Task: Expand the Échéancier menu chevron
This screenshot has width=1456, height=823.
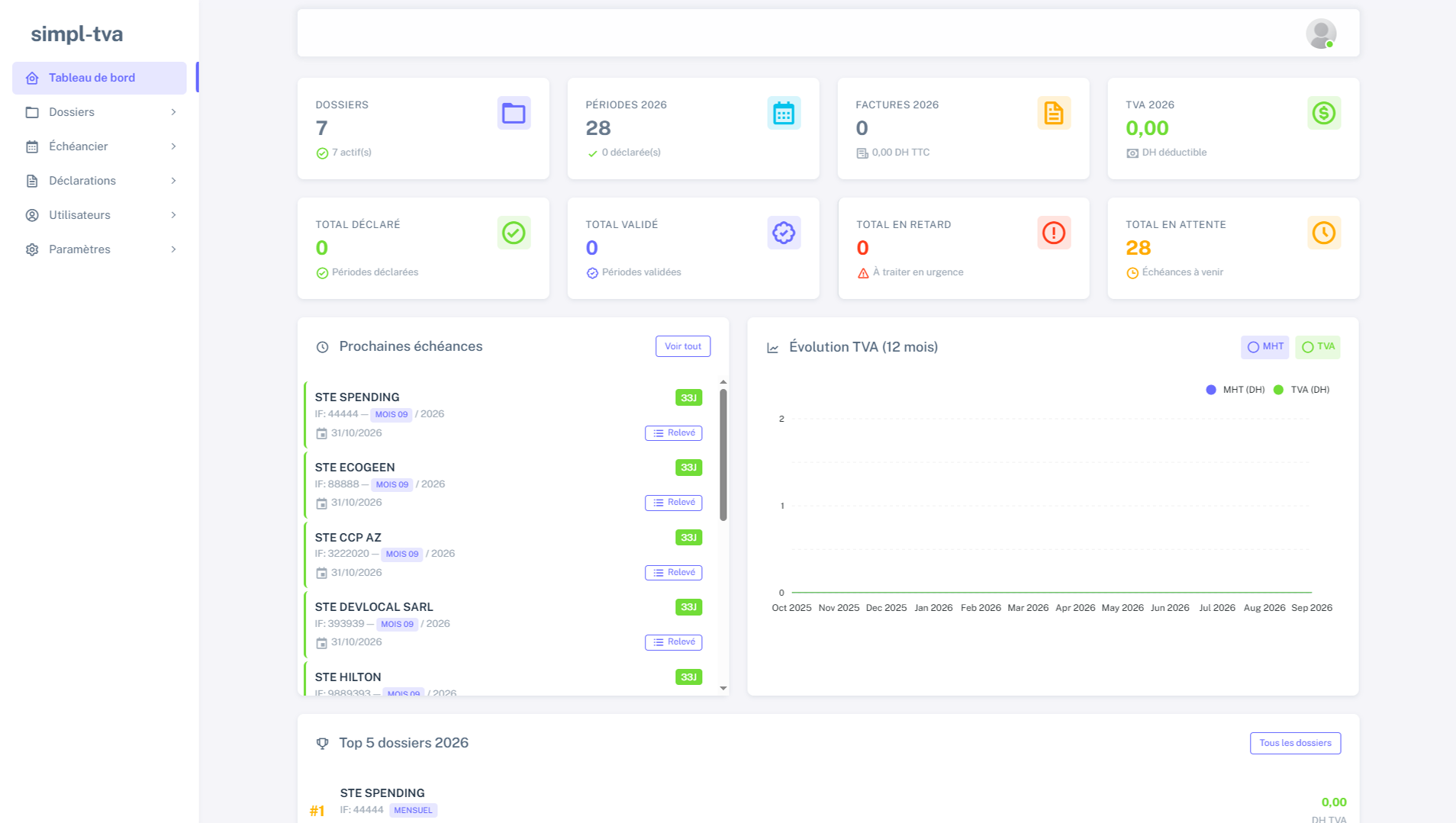Action: 174,146
